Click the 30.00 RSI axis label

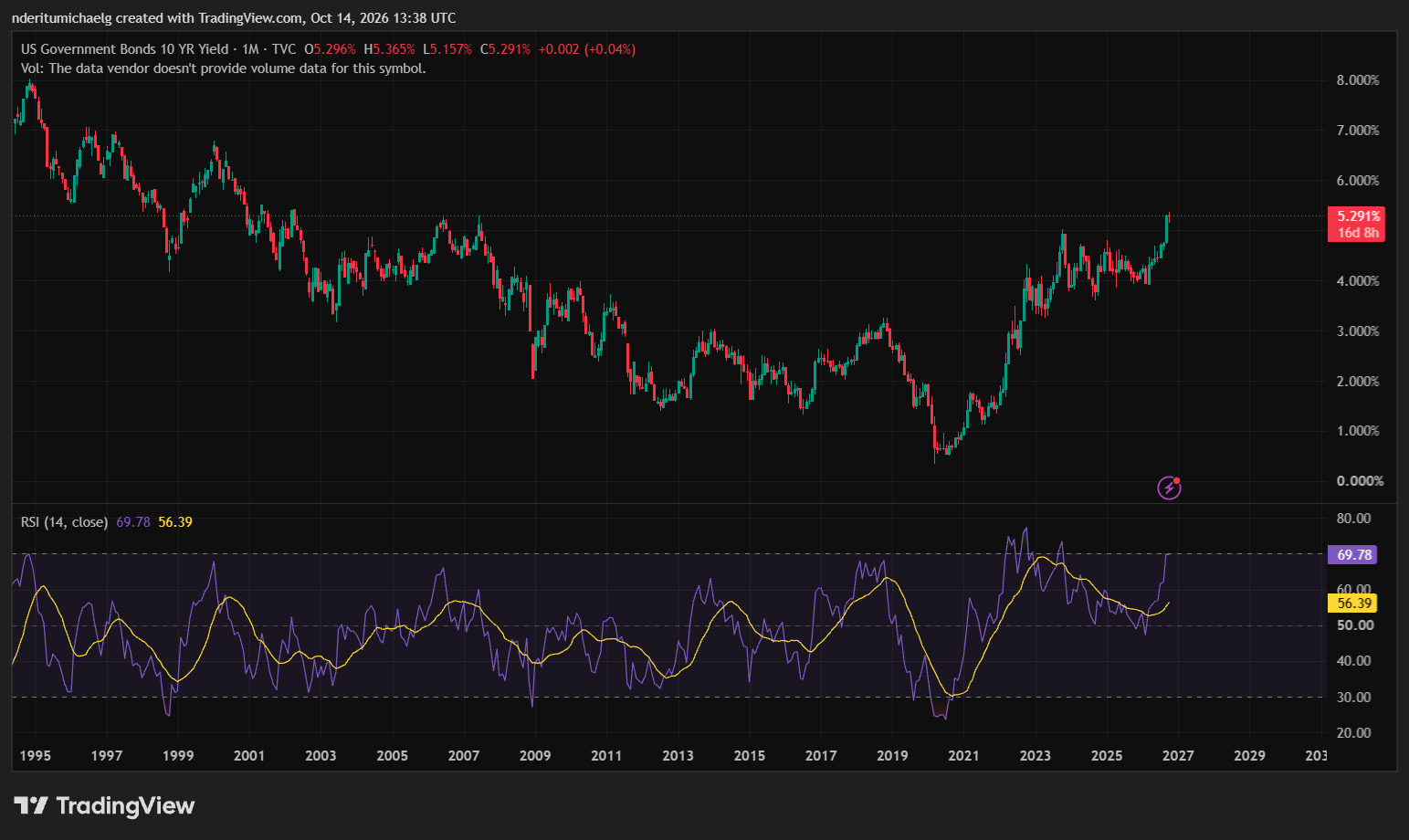click(x=1354, y=698)
